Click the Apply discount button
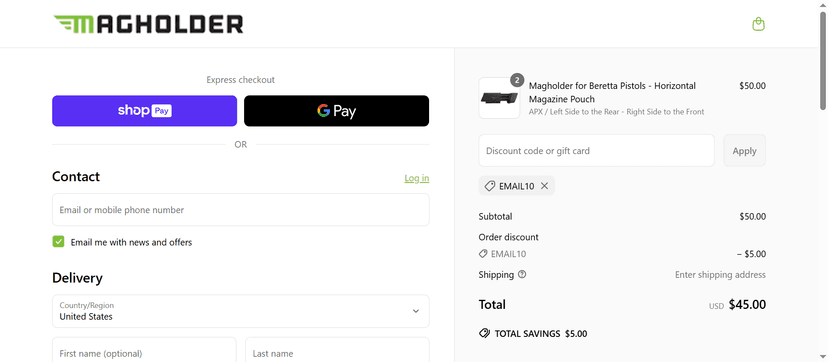This screenshot has width=828, height=362. (745, 150)
